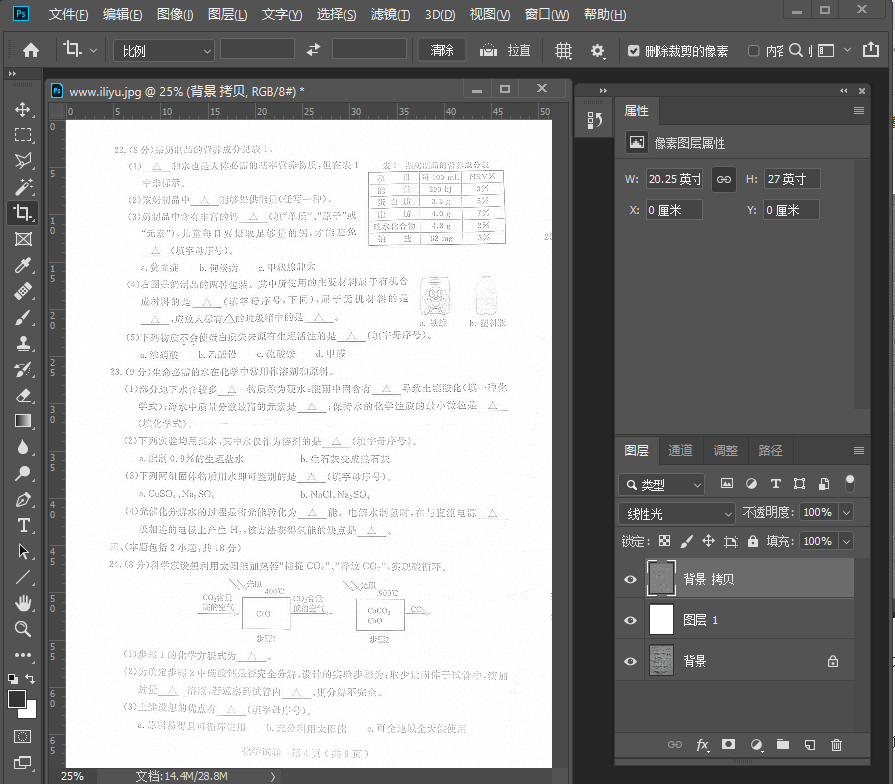Image resolution: width=895 pixels, height=784 pixels.
Task: Select the Clone Stamp tool
Action: tap(23, 343)
